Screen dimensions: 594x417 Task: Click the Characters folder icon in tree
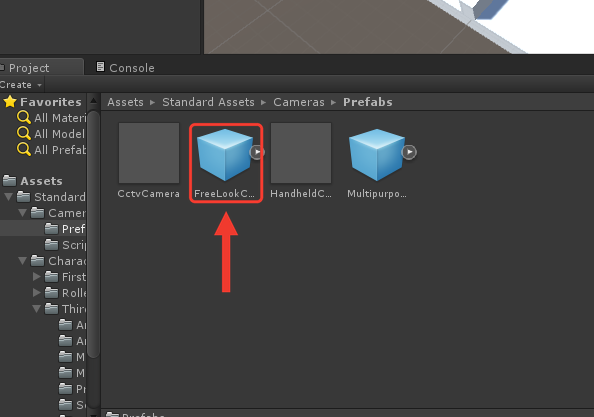tap(37, 260)
